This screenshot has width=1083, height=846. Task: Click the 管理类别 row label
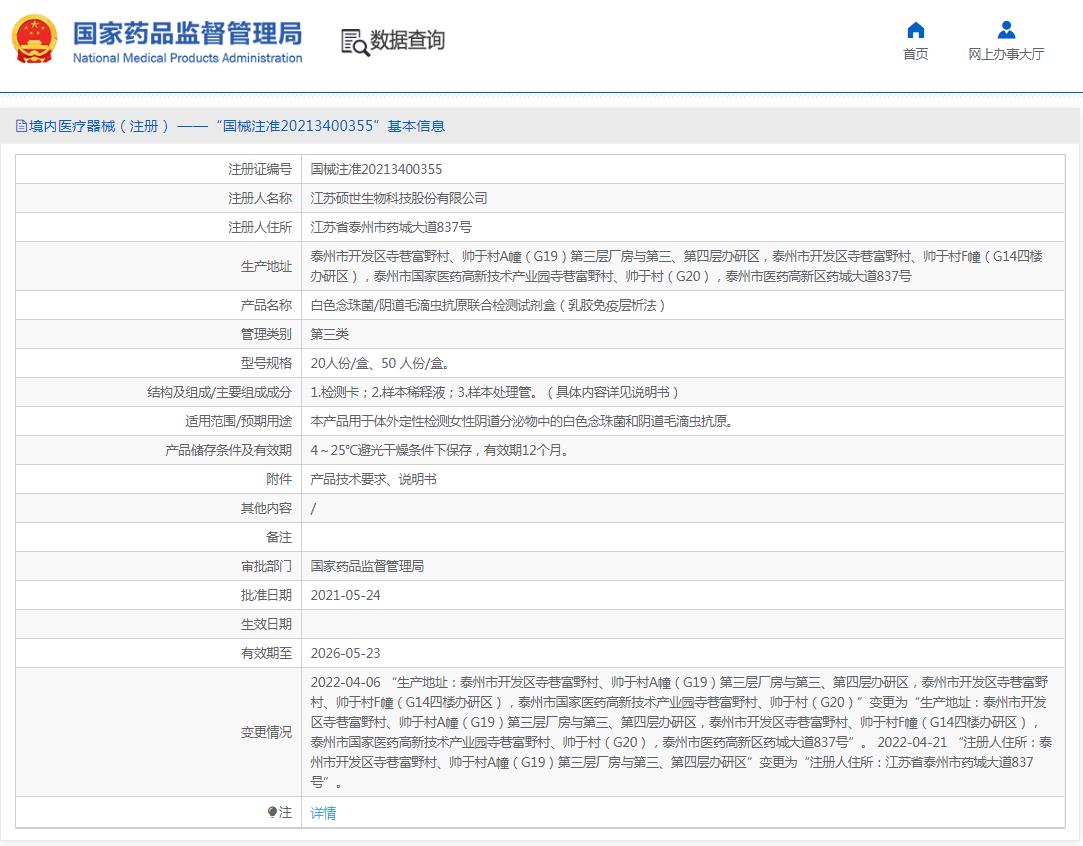(266, 334)
